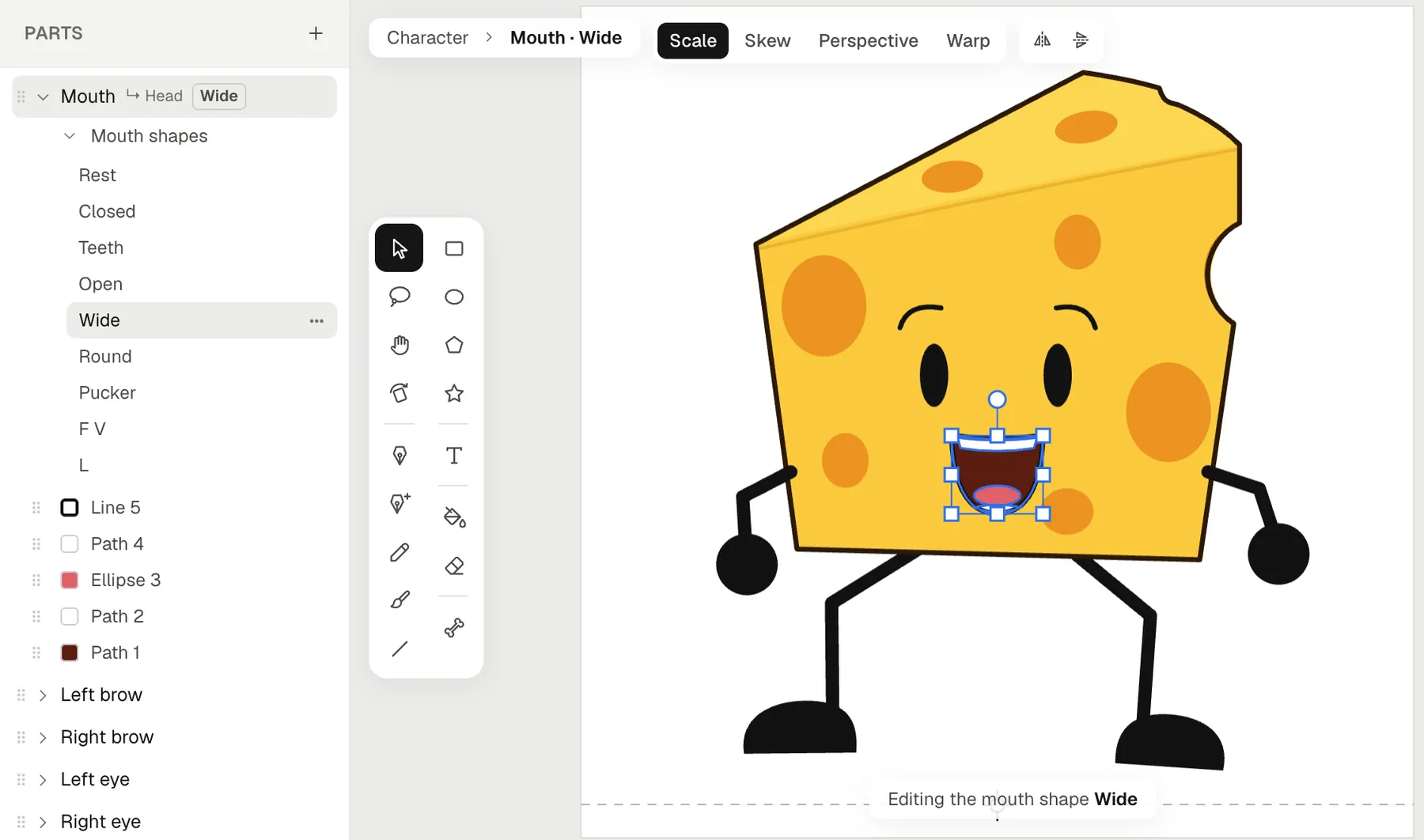Image resolution: width=1424 pixels, height=840 pixels.
Task: Click the flip vertical icon
Action: [1081, 40]
